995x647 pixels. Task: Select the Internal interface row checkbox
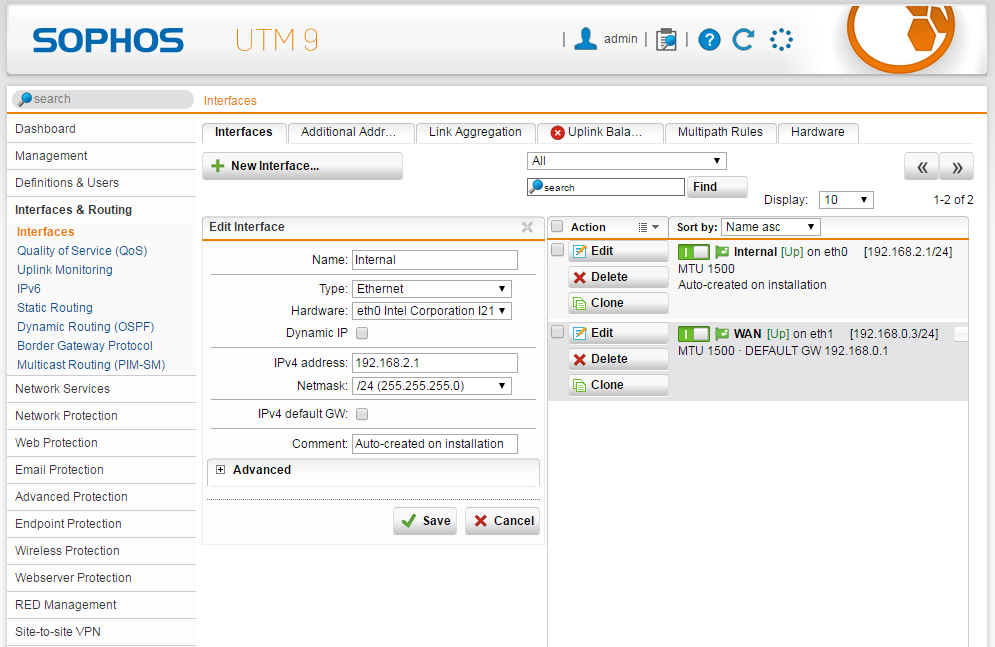coord(557,250)
